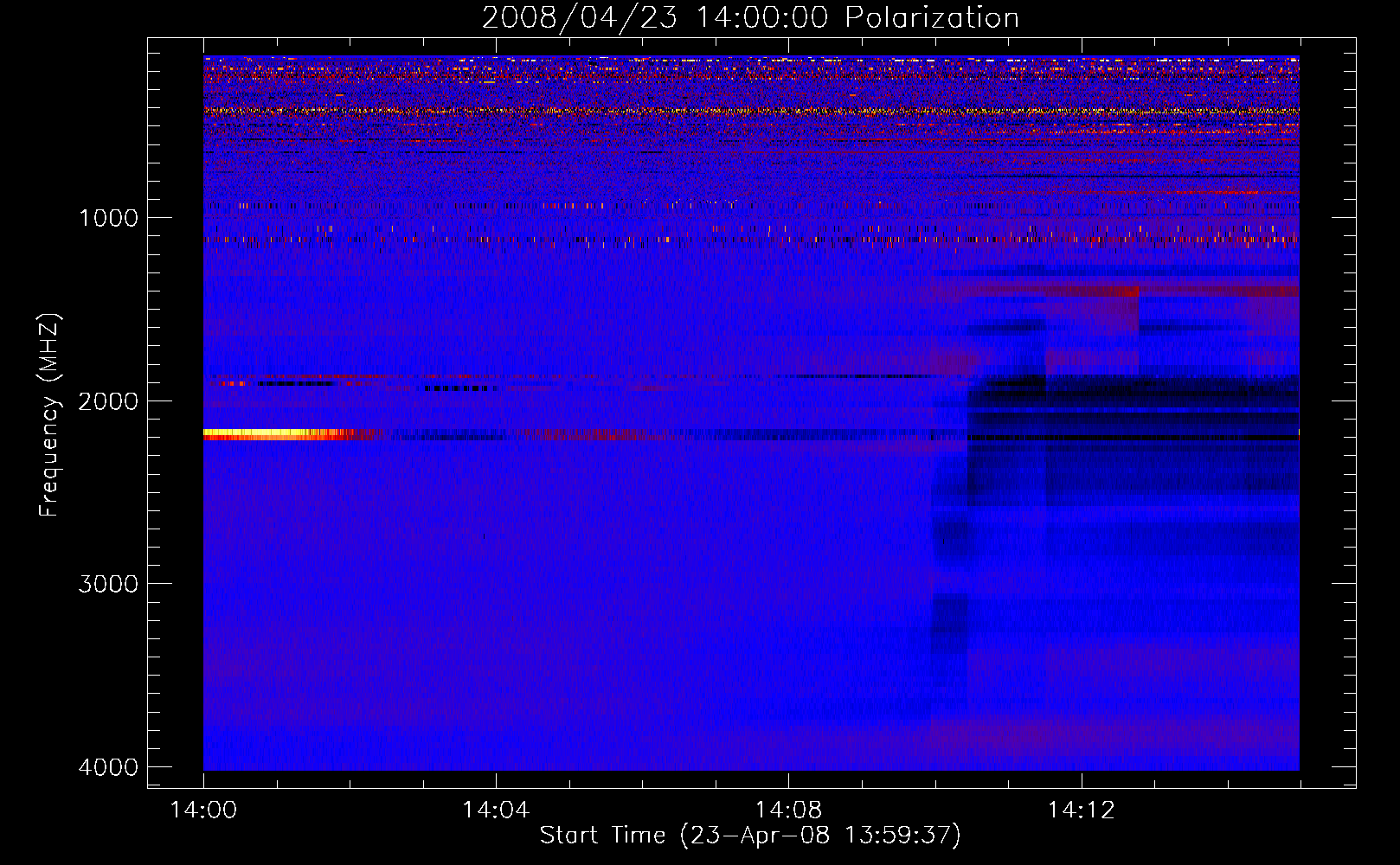1400x865 pixels.
Task: Click the '14:12' time tick label
Action: 1082,811
